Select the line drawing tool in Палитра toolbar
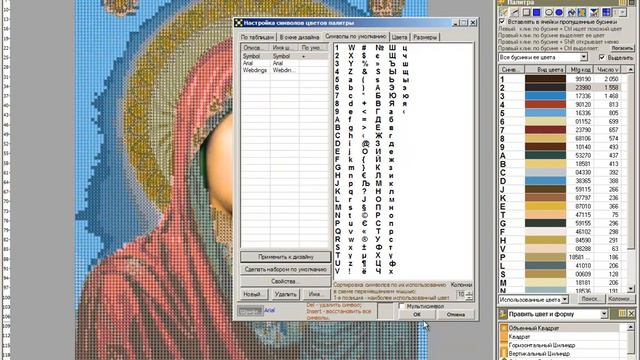This screenshot has height=360, width=640. (515, 12)
